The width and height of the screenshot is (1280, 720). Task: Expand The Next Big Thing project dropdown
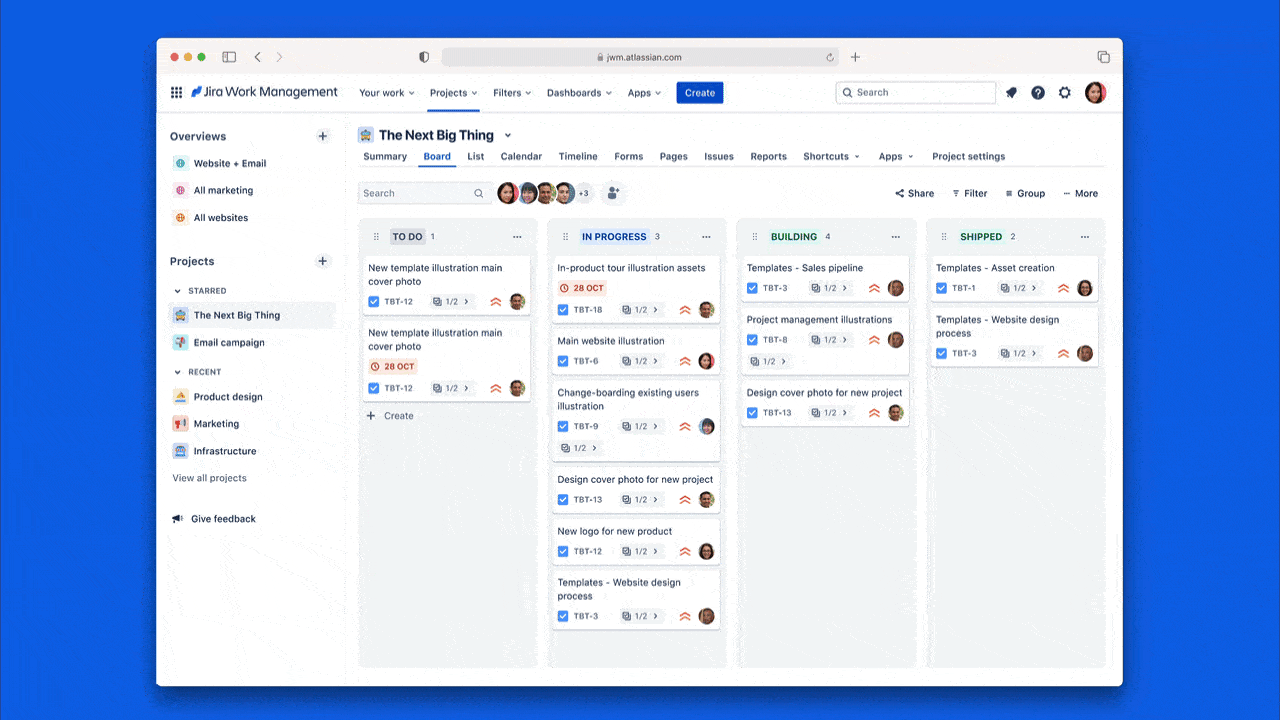click(509, 134)
